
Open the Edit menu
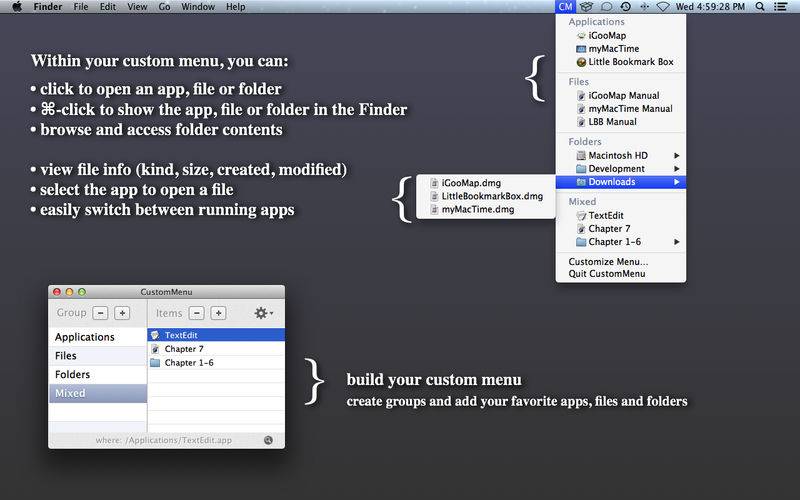[x=108, y=7]
